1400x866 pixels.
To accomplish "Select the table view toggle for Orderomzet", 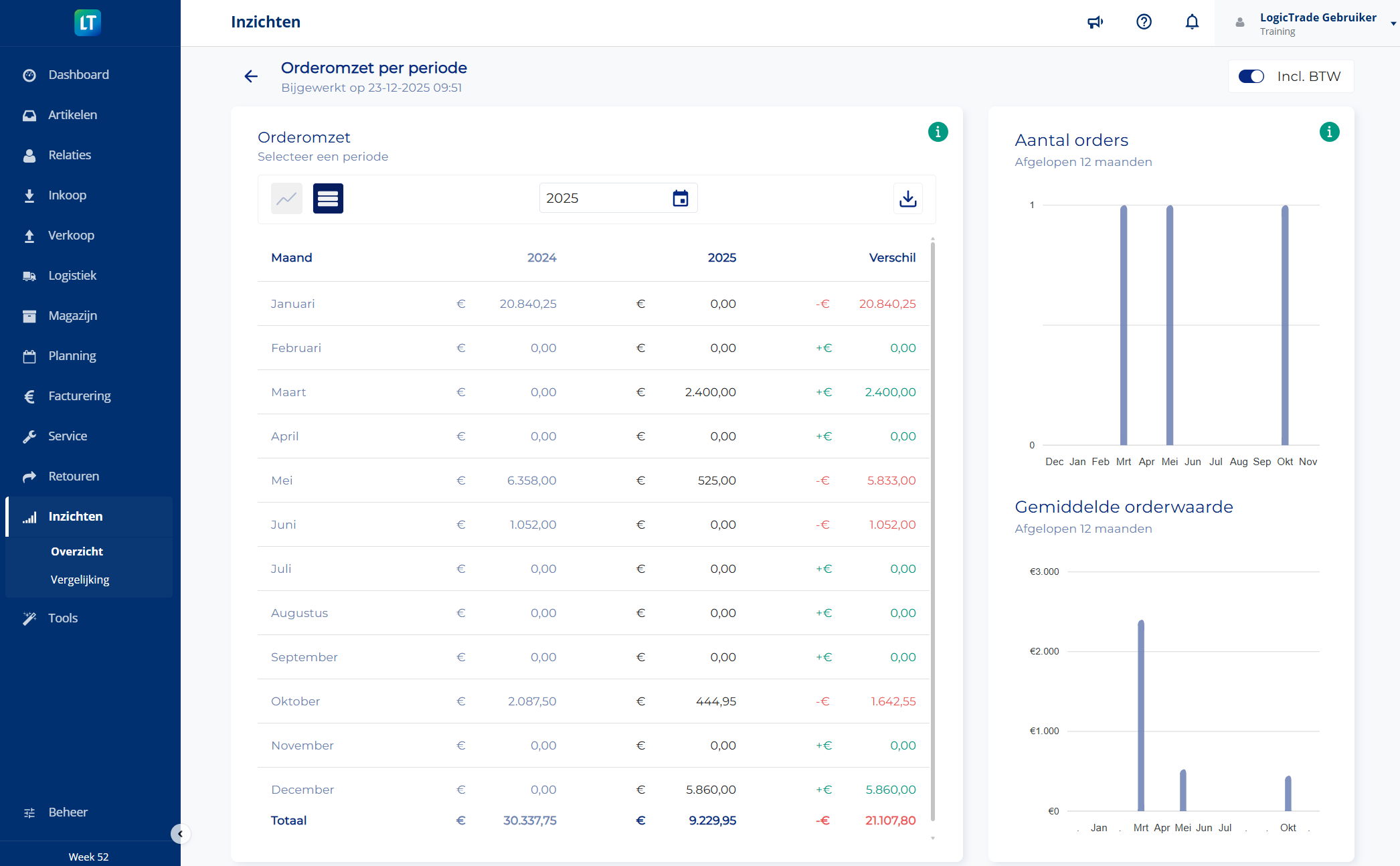I will coord(328,198).
